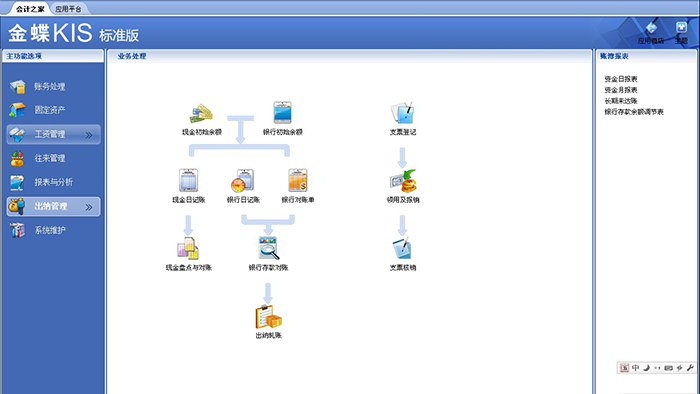Open the 资金日报表 report link

pos(621,79)
